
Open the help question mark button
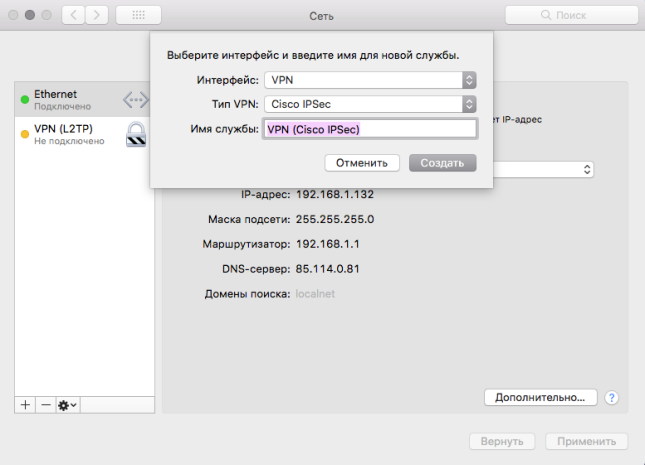(x=611, y=398)
